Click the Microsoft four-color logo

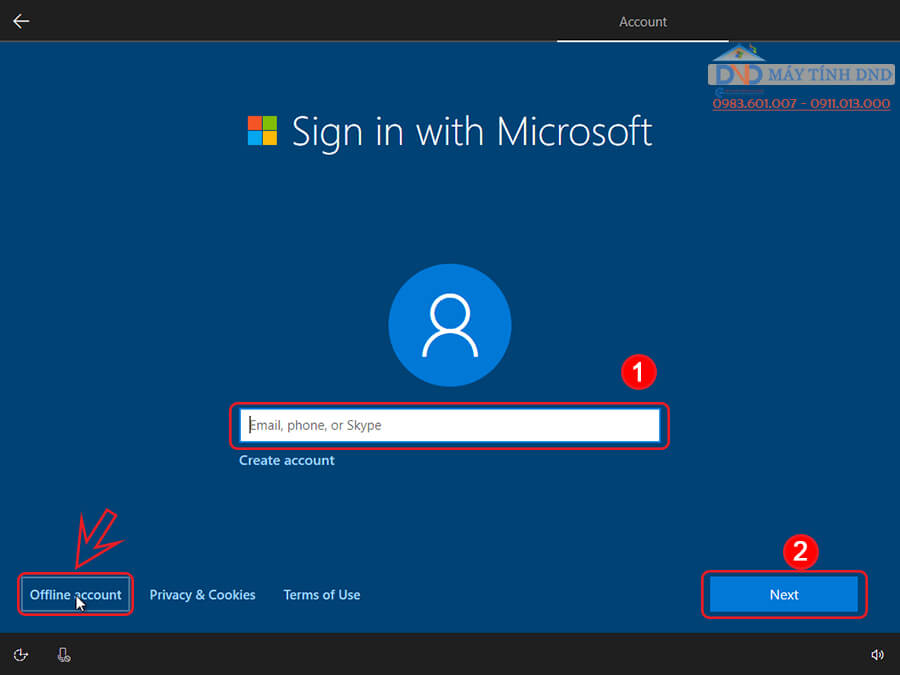click(262, 130)
